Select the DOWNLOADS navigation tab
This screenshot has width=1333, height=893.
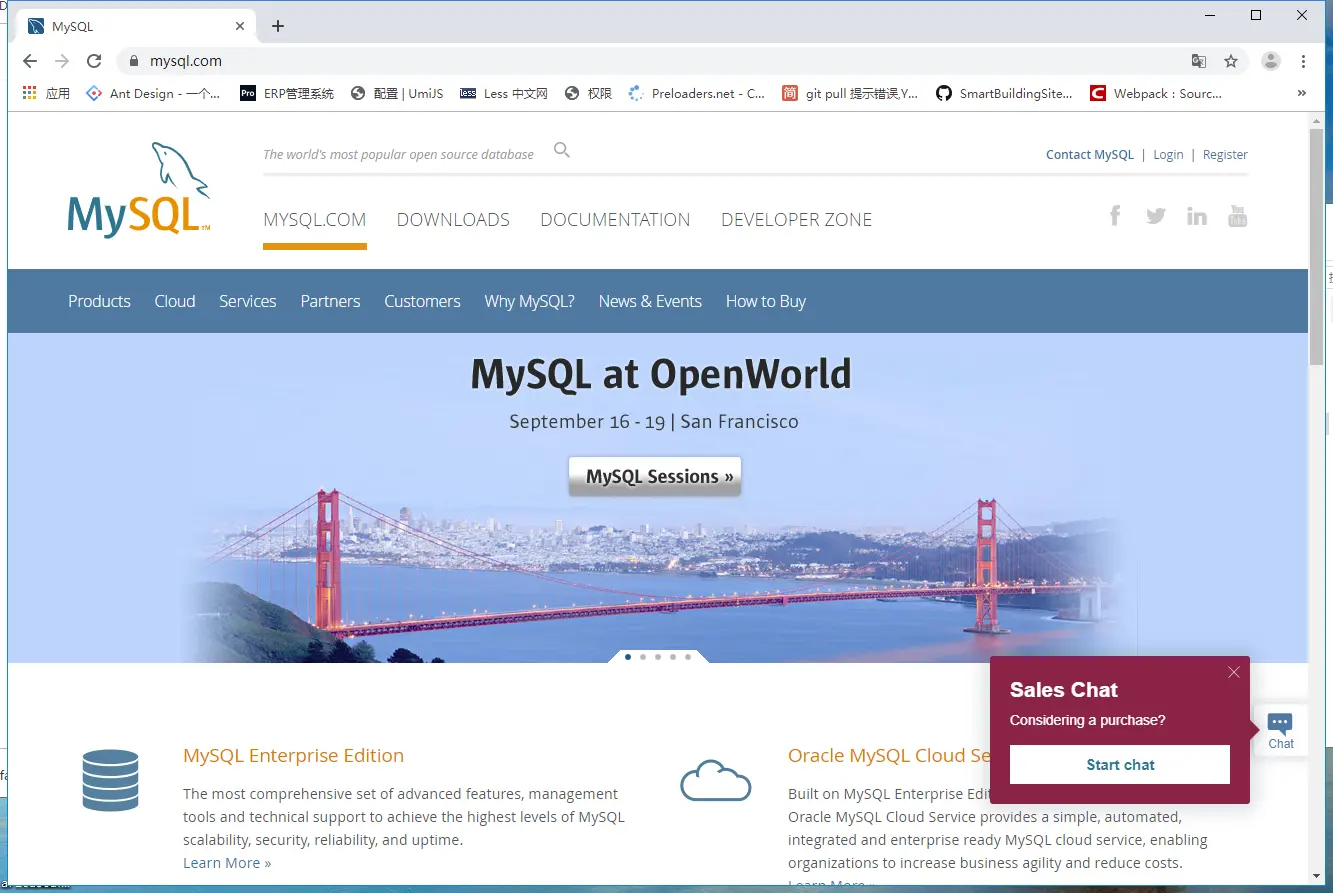(x=453, y=220)
